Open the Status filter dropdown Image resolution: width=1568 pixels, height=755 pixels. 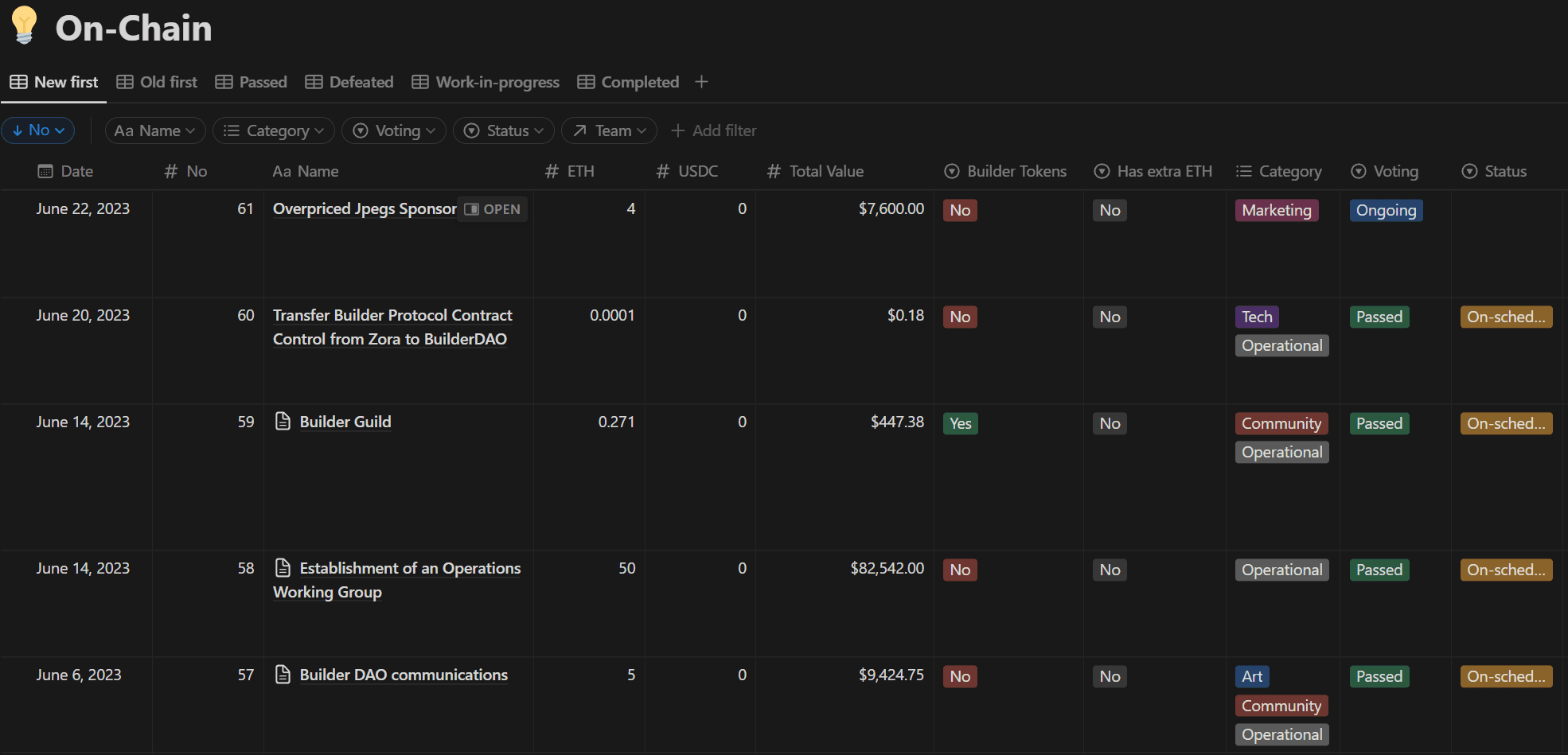pos(504,130)
